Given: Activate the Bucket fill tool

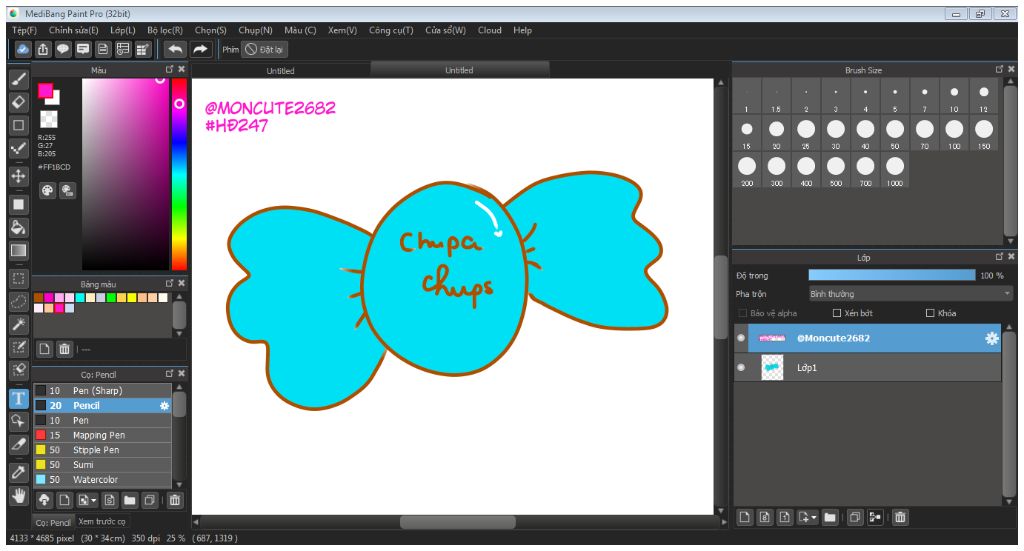Looking at the screenshot, I should click(x=19, y=227).
